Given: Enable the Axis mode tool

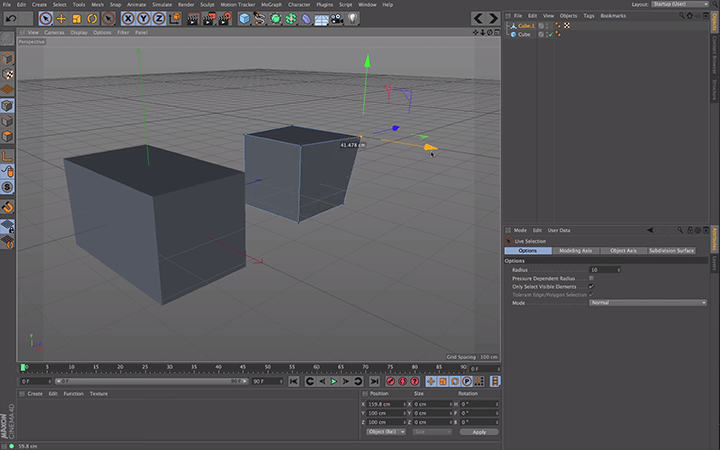Looking at the screenshot, I should tap(7, 156).
